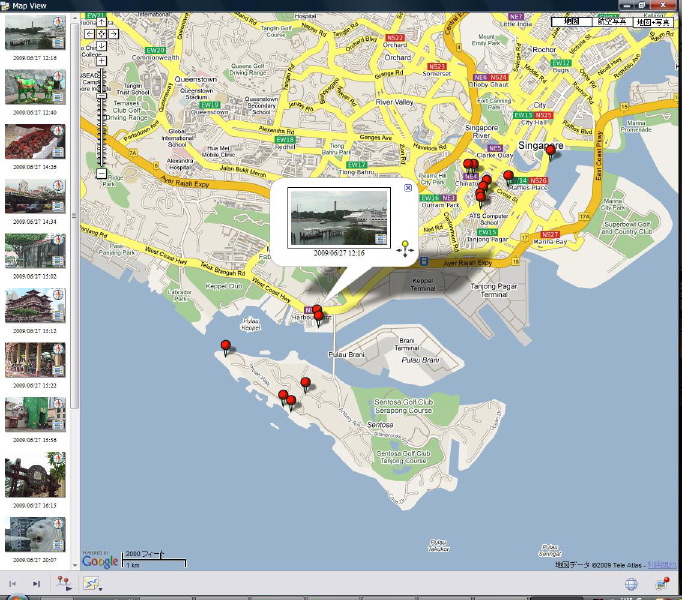
Task: Switch to the 地図 map view
Action: pyautogui.click(x=571, y=20)
